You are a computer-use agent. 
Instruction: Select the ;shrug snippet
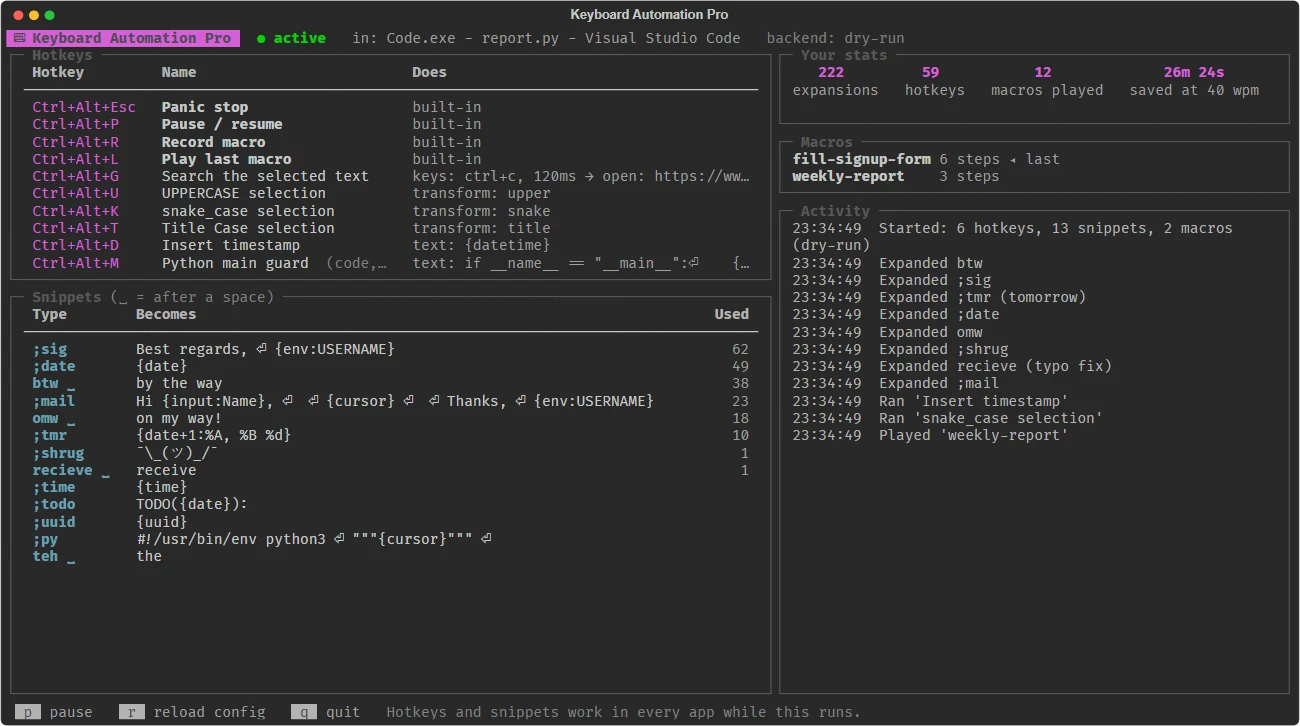(391, 453)
